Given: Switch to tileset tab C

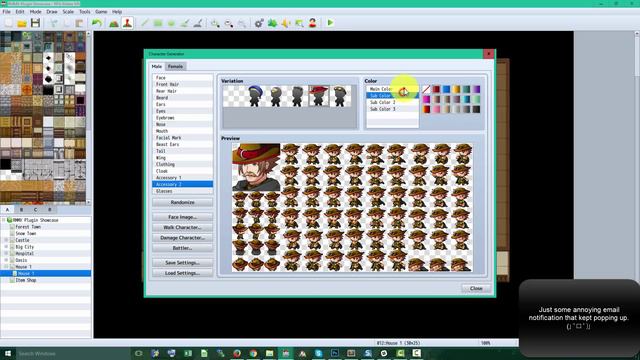Looking at the screenshot, I should coord(36,209).
